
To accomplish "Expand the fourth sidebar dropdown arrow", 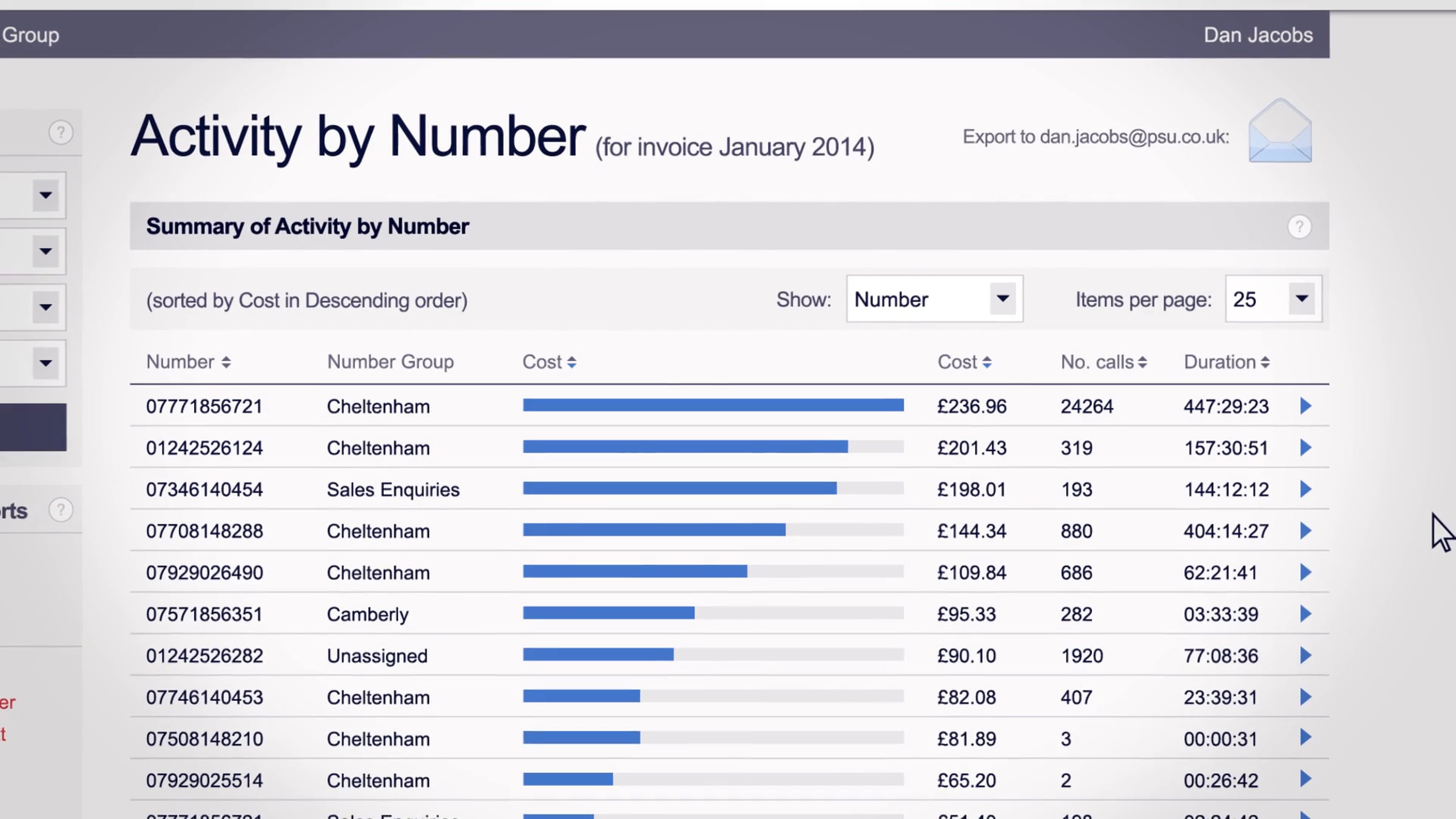I will (45, 363).
